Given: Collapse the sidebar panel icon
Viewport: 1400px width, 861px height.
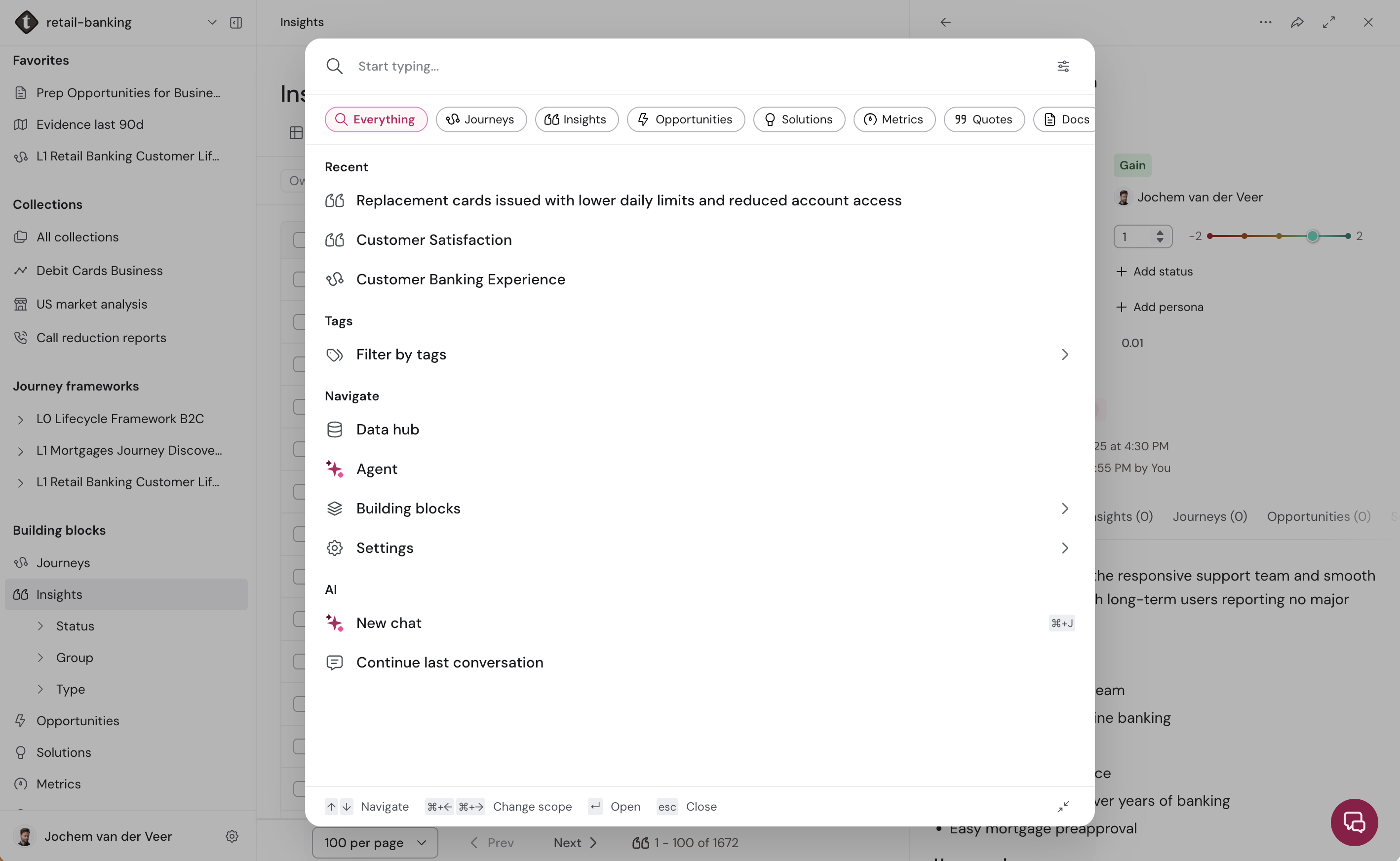Looking at the screenshot, I should (x=235, y=22).
